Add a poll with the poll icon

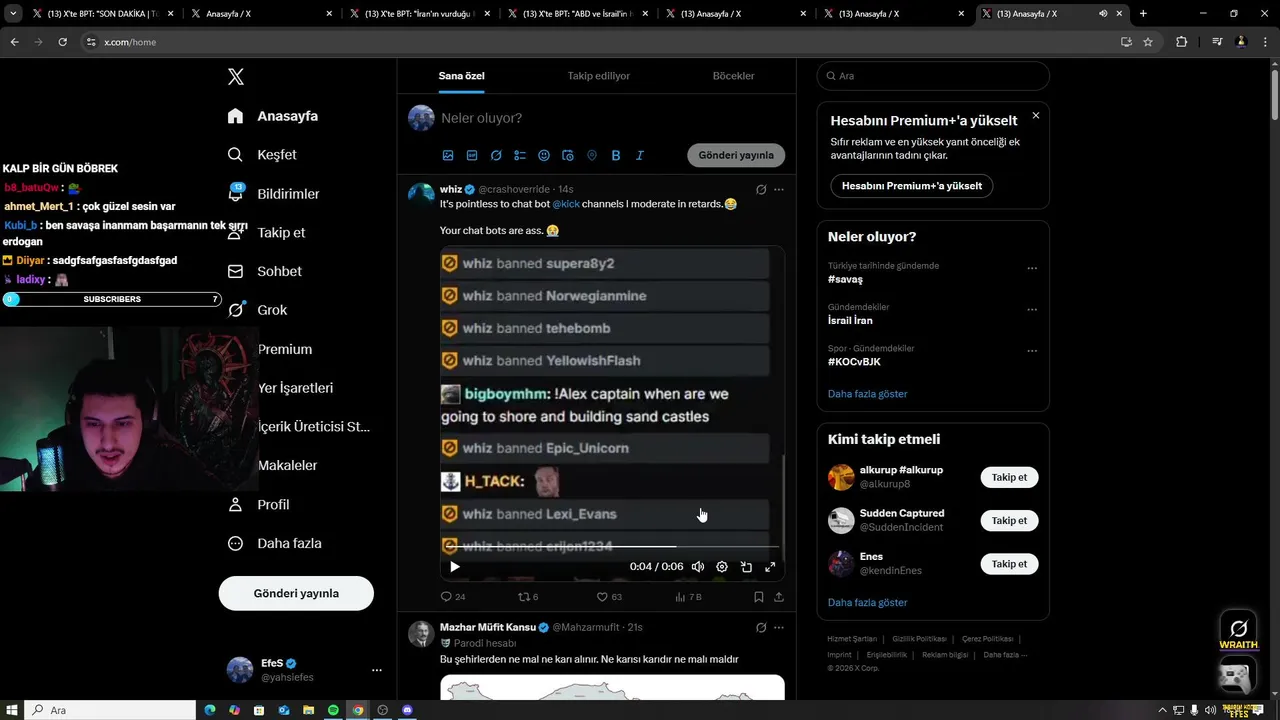tap(520, 156)
